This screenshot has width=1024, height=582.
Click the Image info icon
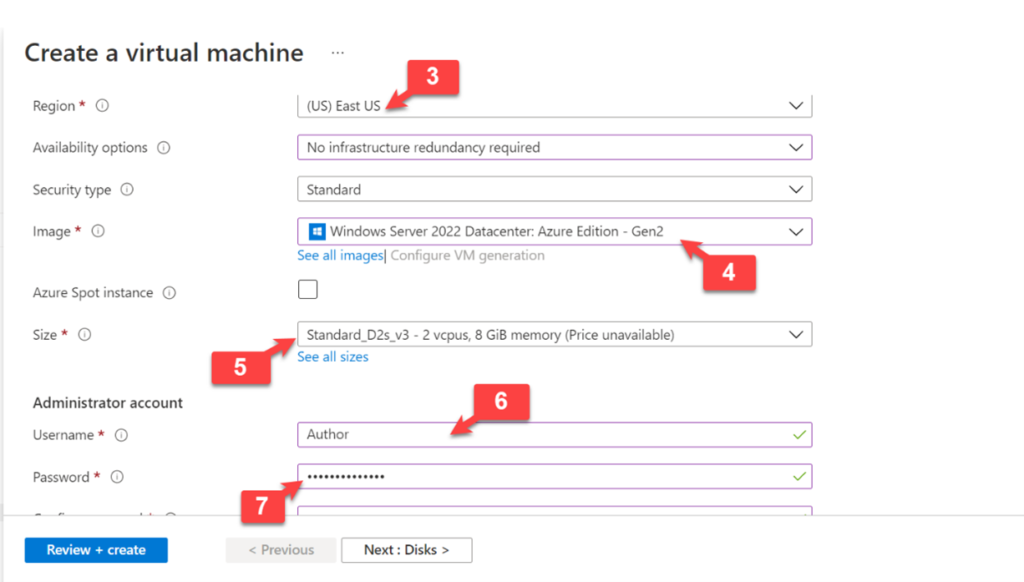coord(98,231)
